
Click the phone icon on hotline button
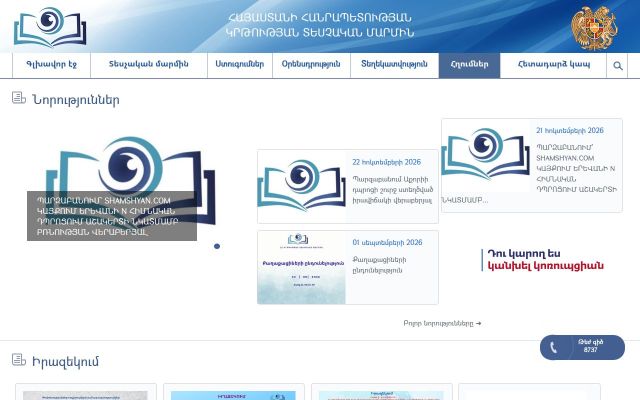click(553, 347)
